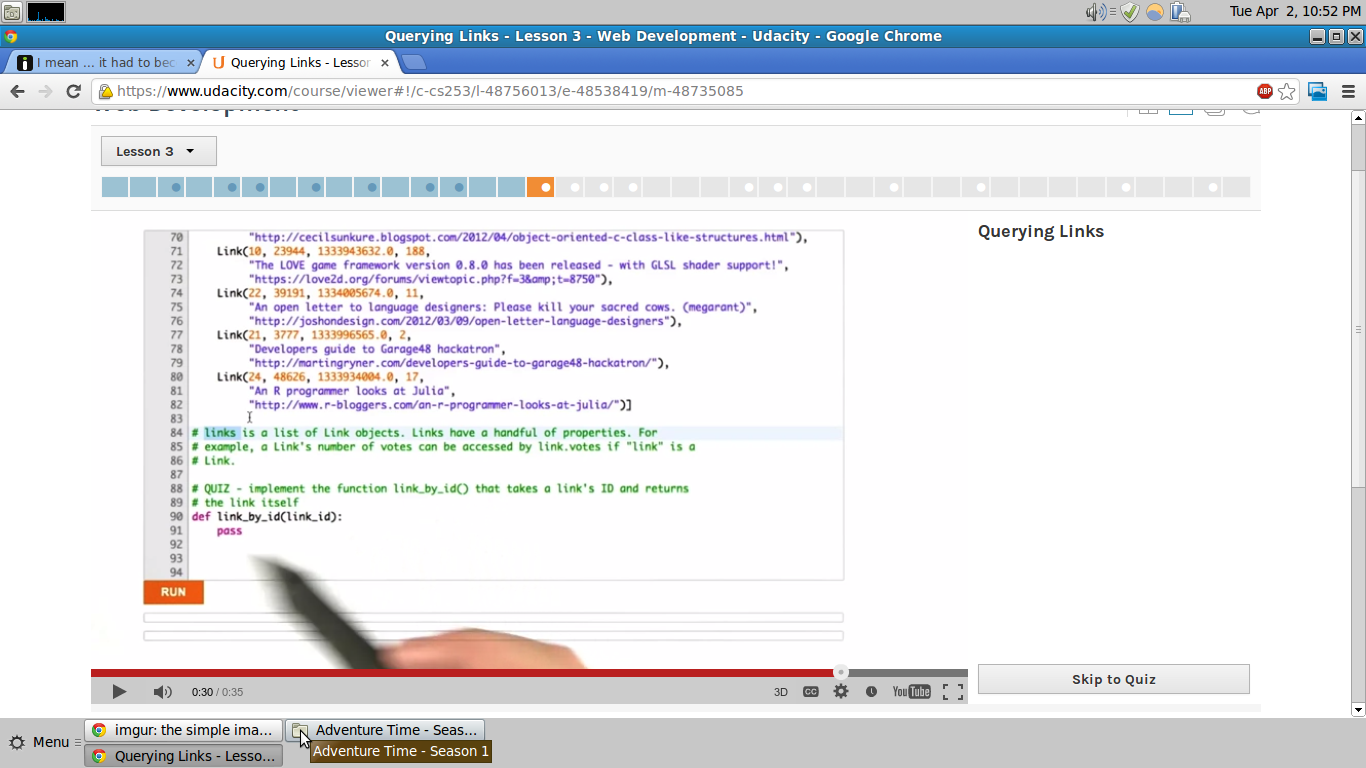Click the page scrollbar up arrow
Image resolution: width=1366 pixels, height=768 pixels.
pos(1358,117)
